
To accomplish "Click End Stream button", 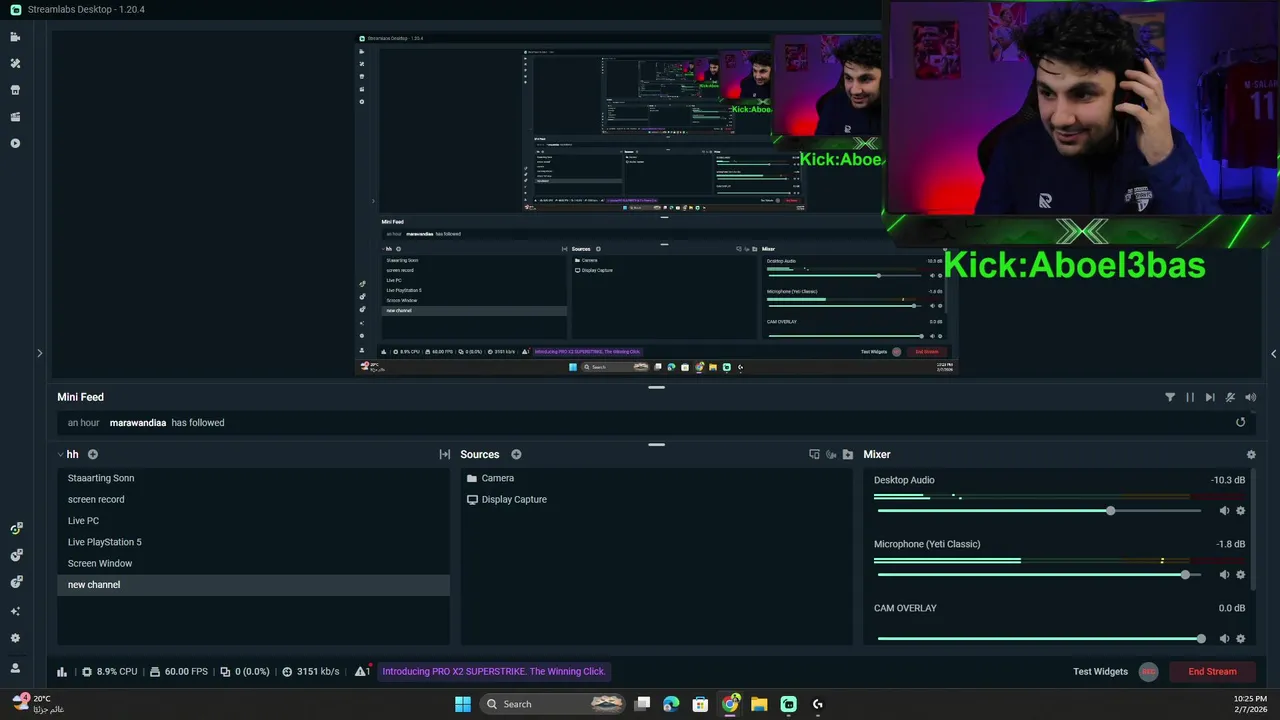I will click(1212, 672).
